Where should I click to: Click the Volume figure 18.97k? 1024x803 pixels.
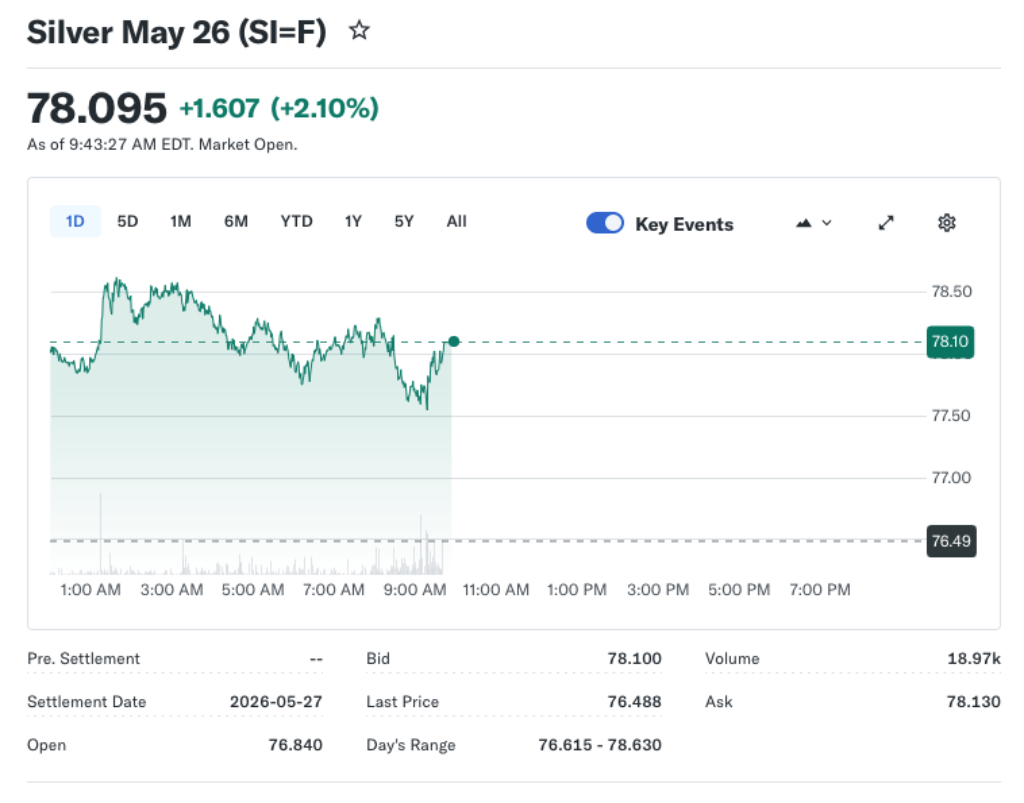point(974,658)
